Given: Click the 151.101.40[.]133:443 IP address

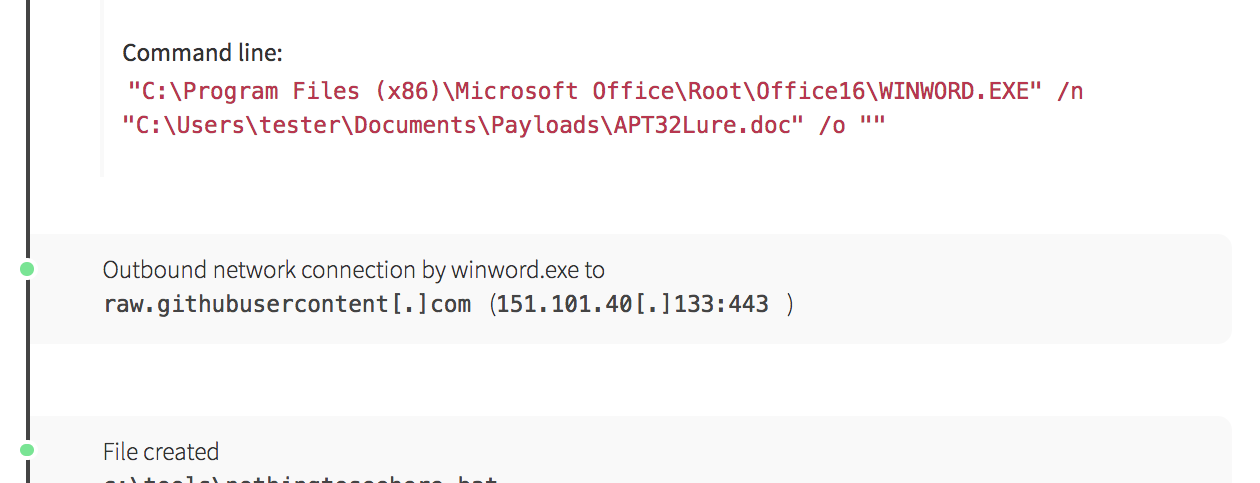Looking at the screenshot, I should click(x=633, y=304).
